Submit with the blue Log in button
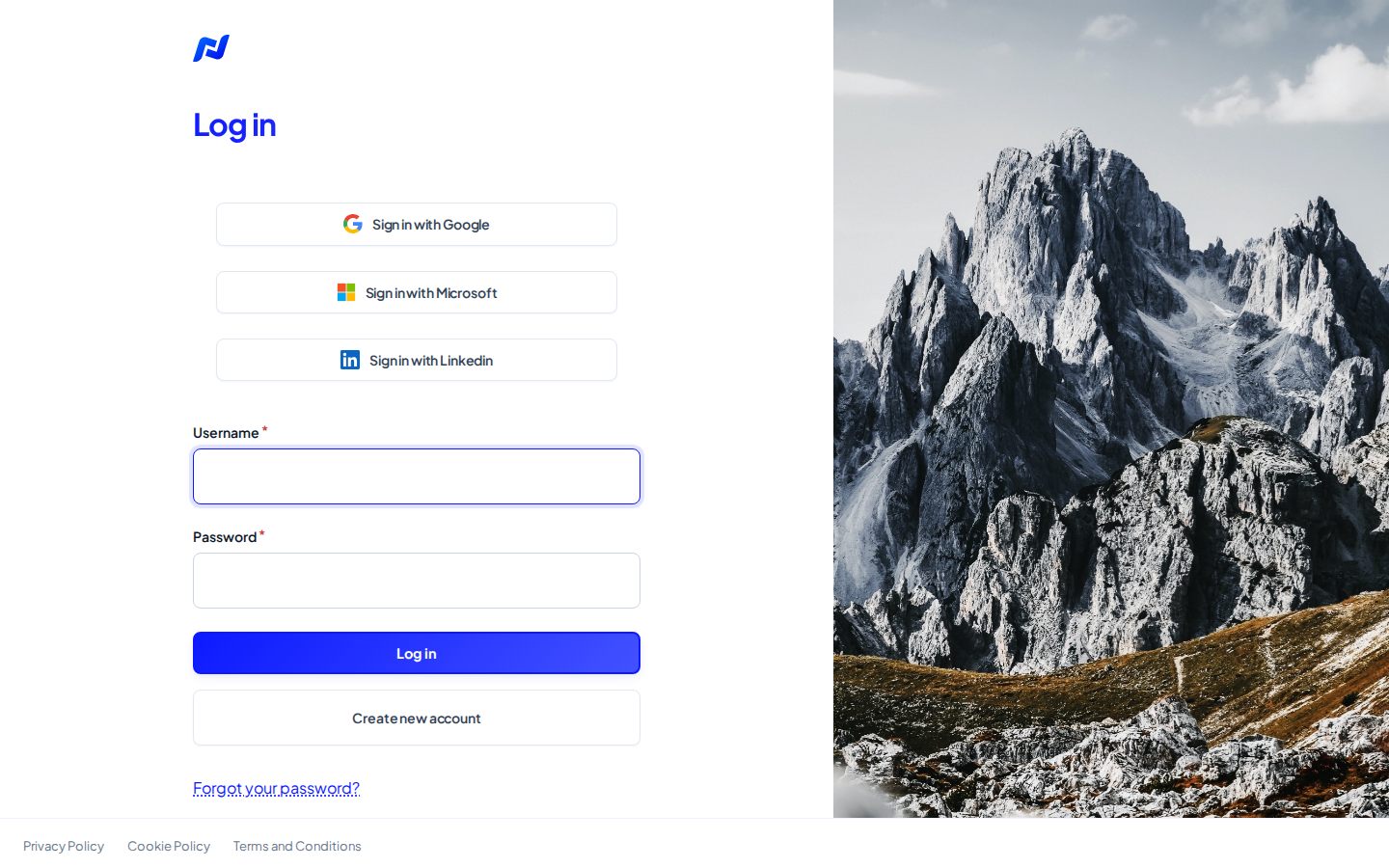The height and width of the screenshot is (868, 1389). coord(417,653)
